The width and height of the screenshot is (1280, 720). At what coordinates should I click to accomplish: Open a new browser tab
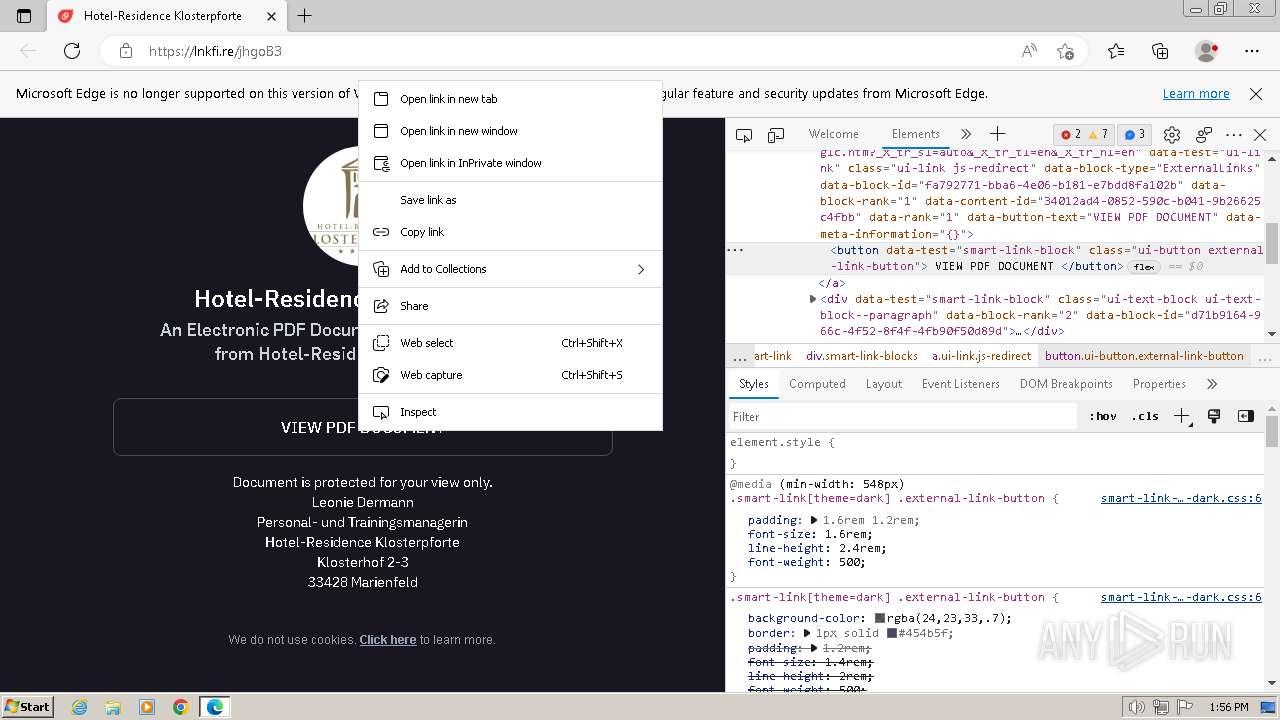[x=305, y=16]
